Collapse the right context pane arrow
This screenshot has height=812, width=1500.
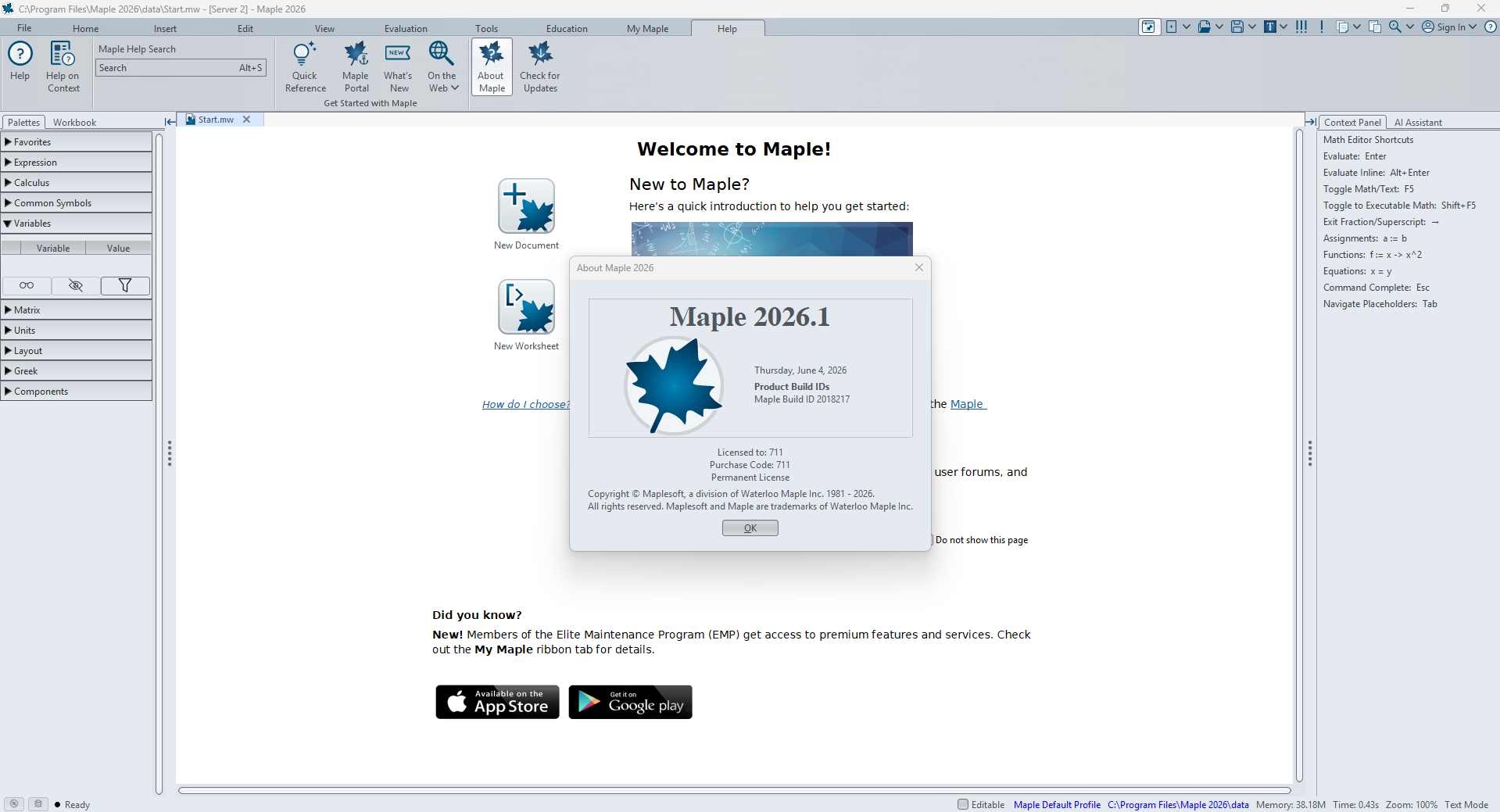coord(1311,122)
